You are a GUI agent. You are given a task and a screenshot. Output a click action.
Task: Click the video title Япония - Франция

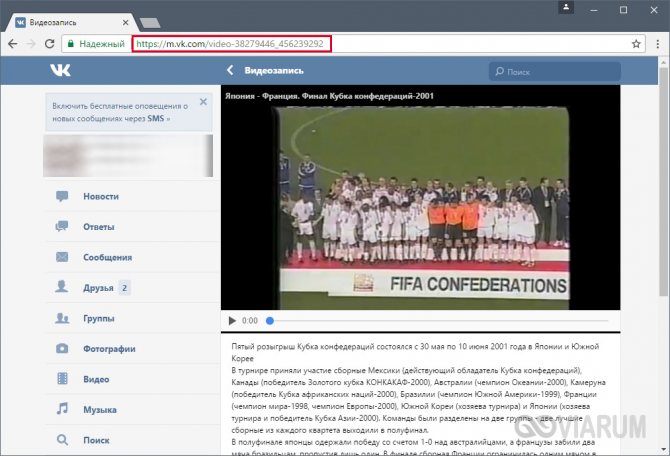(x=329, y=96)
